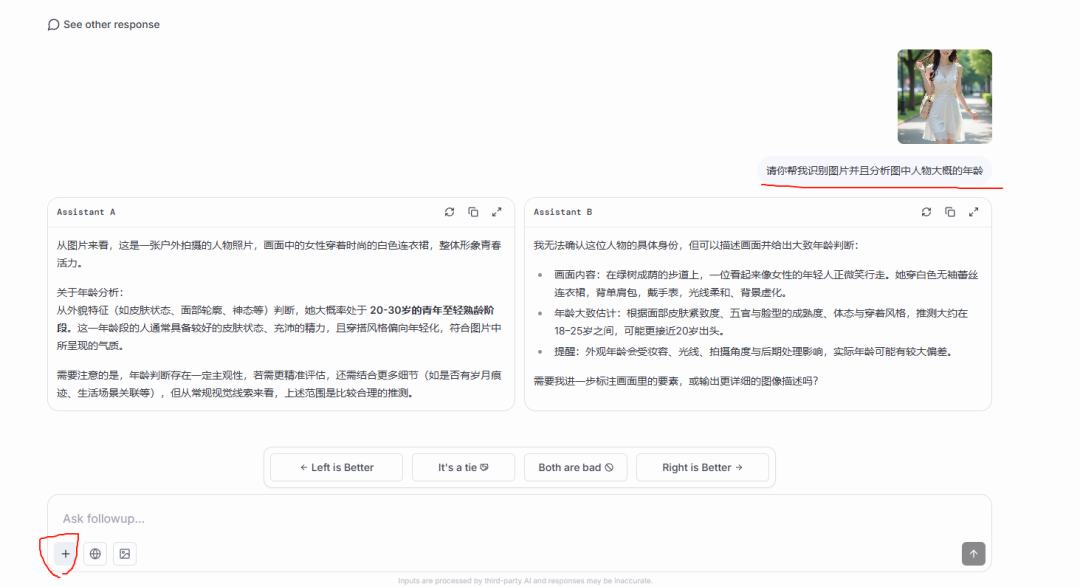This screenshot has width=1080, height=587.
Task: Send the followup with the arrow button
Action: [x=973, y=553]
